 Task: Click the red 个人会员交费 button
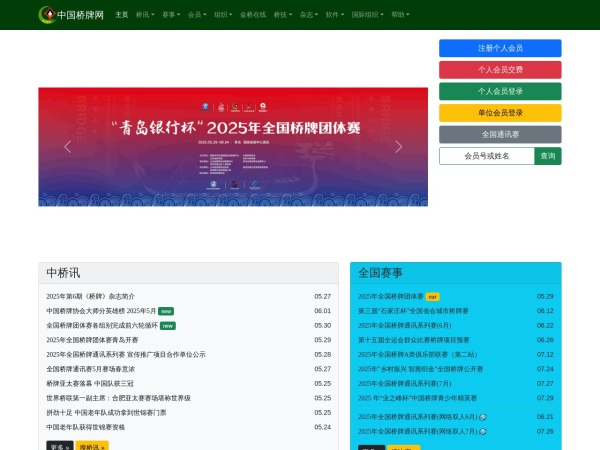[x=500, y=70]
